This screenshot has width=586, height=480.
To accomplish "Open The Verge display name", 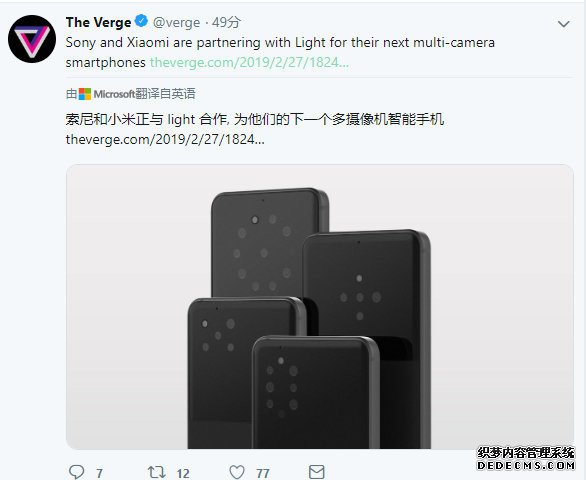I will 98,22.
